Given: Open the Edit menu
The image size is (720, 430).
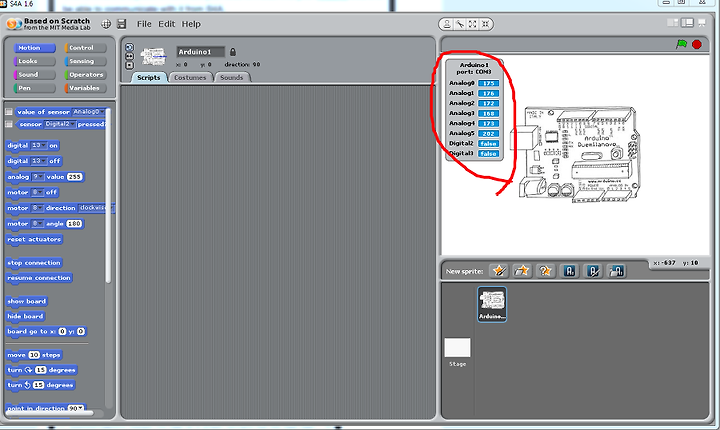Looking at the screenshot, I should pyautogui.click(x=167, y=24).
